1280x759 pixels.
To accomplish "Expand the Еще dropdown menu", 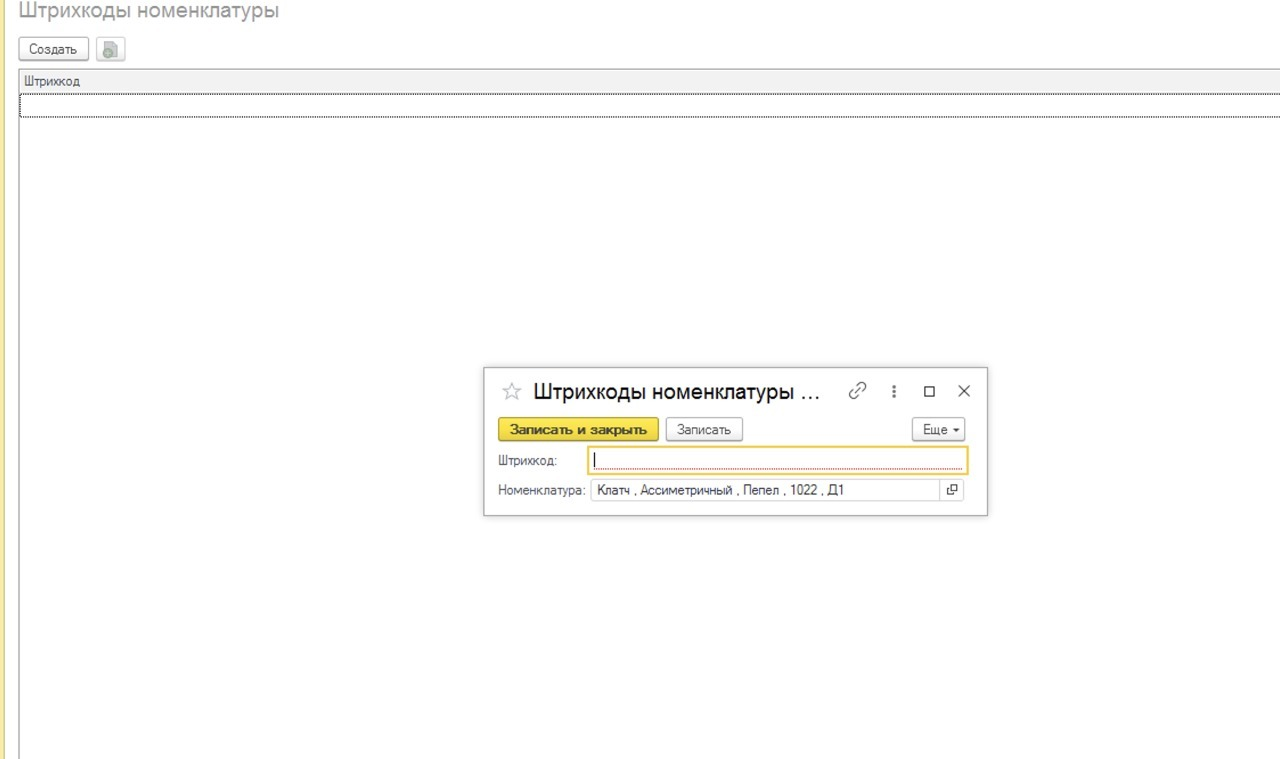I will 938,429.
